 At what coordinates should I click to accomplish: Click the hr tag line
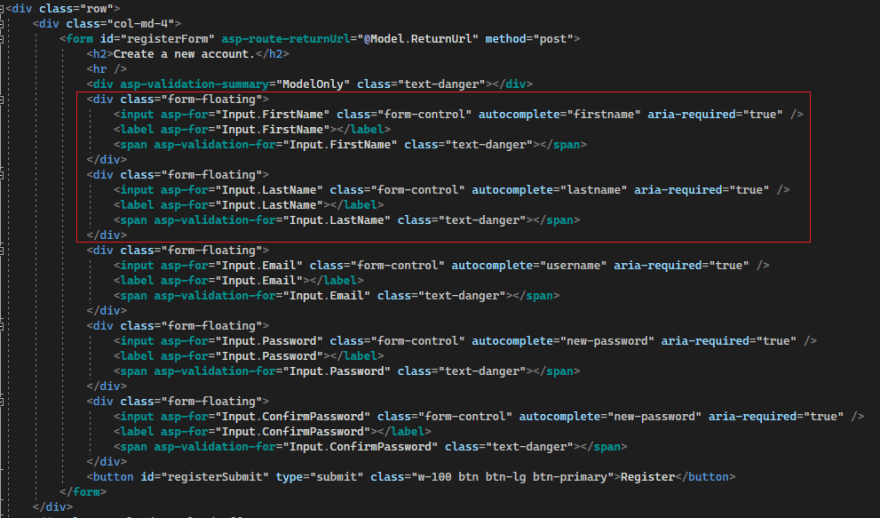click(107, 69)
